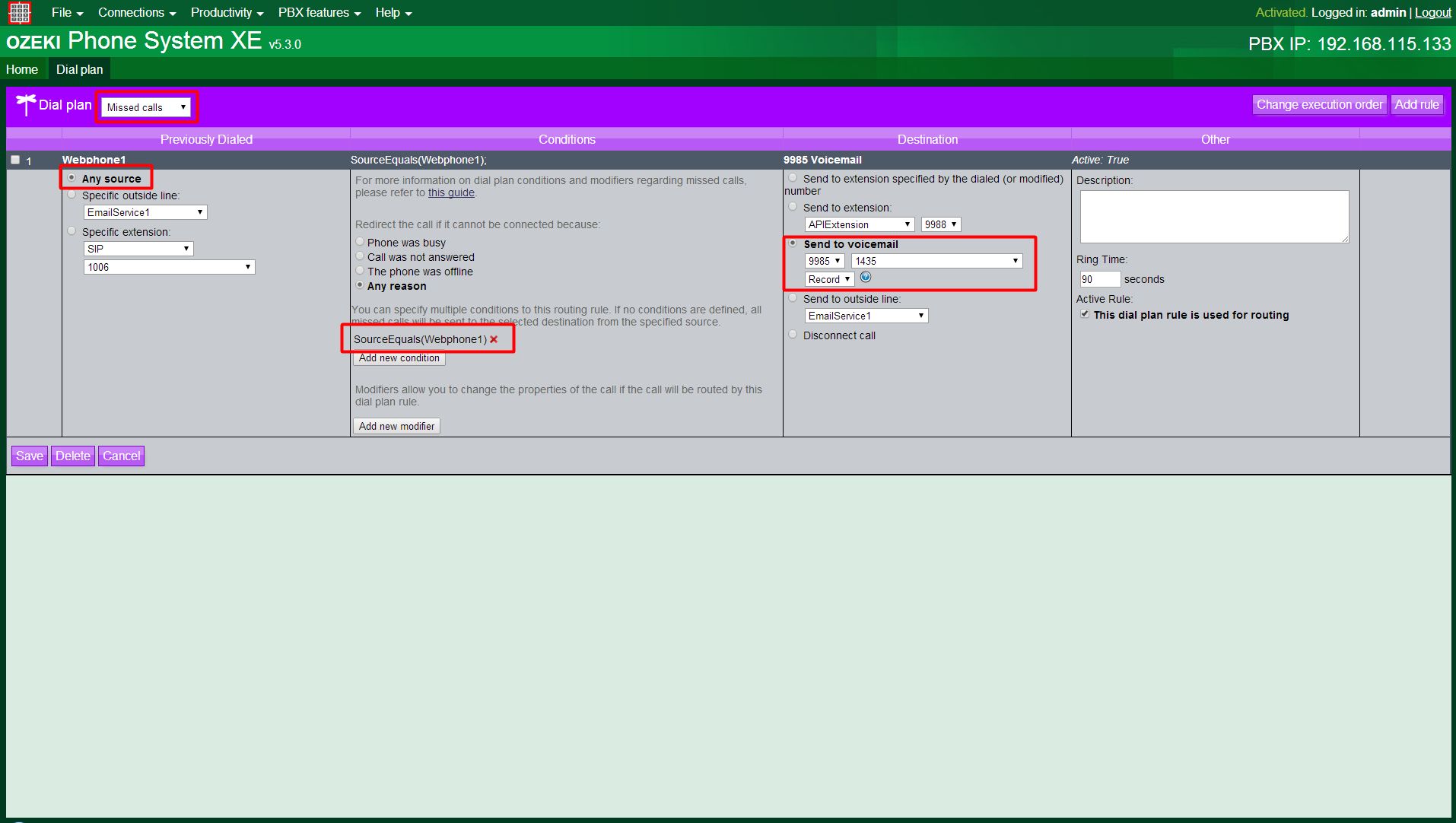Select Send to extension specified by dialed number
The image size is (1456, 823).
pos(793,178)
